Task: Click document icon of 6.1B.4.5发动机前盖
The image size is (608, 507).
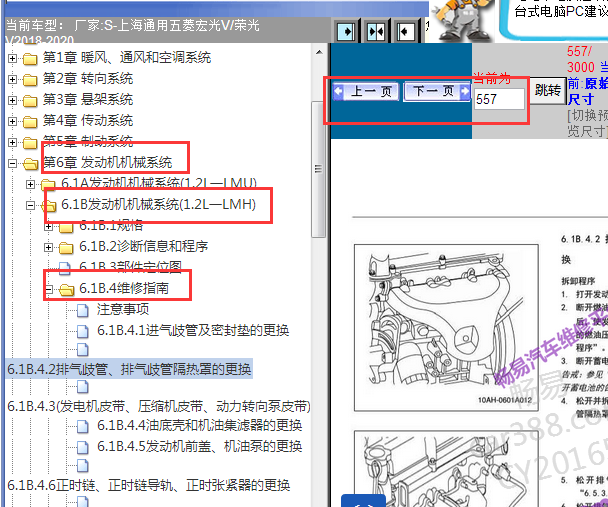Action: tap(83, 447)
